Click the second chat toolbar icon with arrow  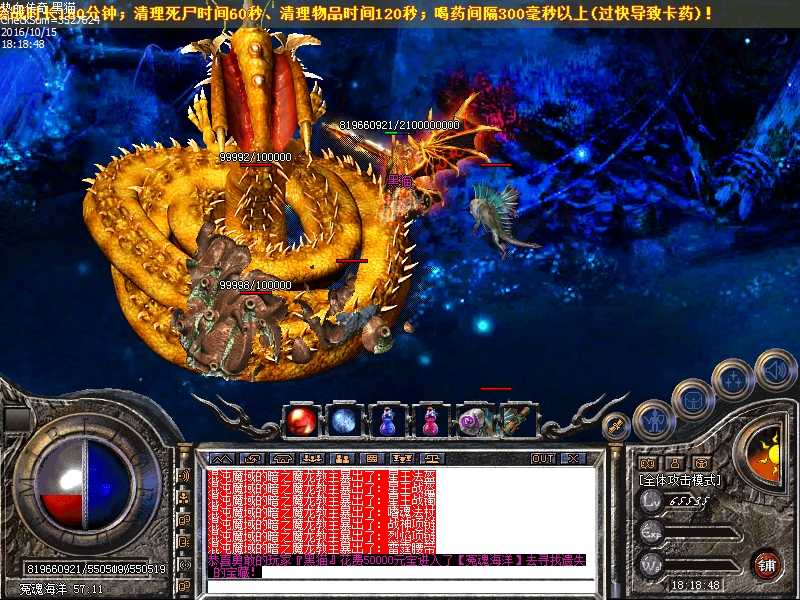[x=252, y=459]
